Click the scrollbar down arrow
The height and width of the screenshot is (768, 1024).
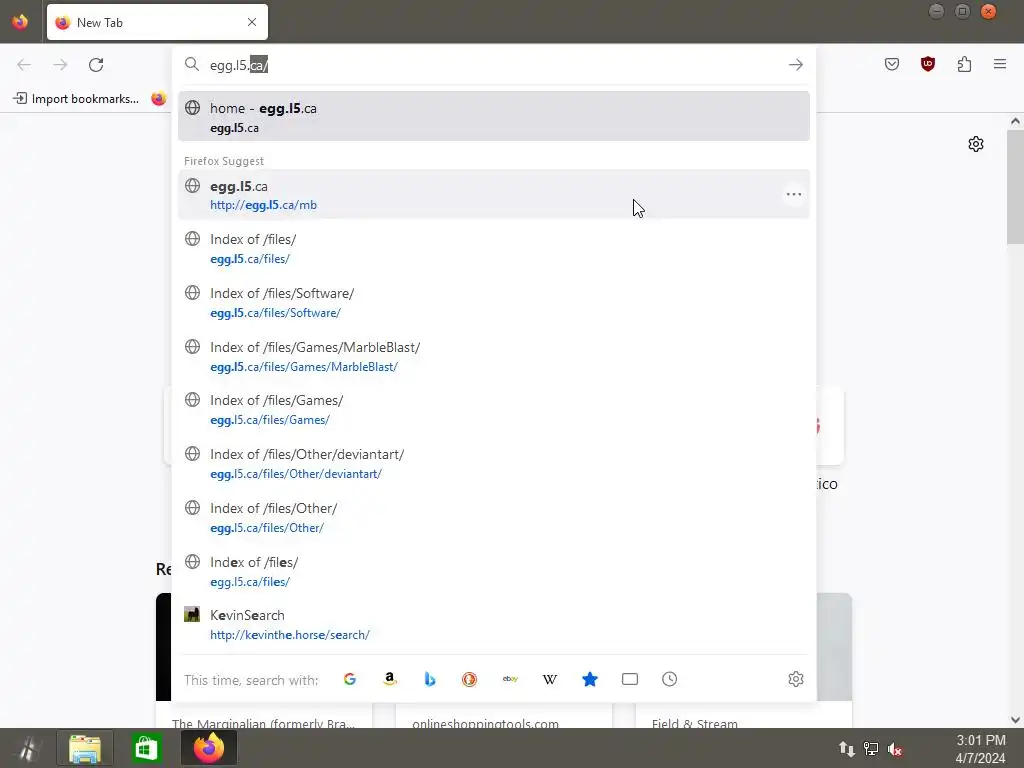[1015, 720]
